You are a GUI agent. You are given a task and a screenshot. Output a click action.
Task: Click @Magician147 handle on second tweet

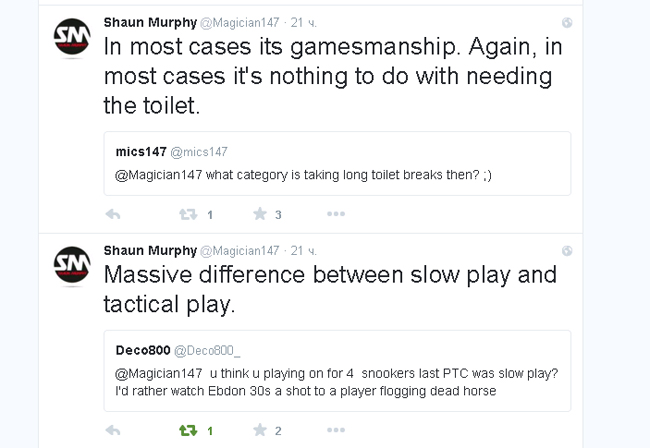tap(240, 250)
